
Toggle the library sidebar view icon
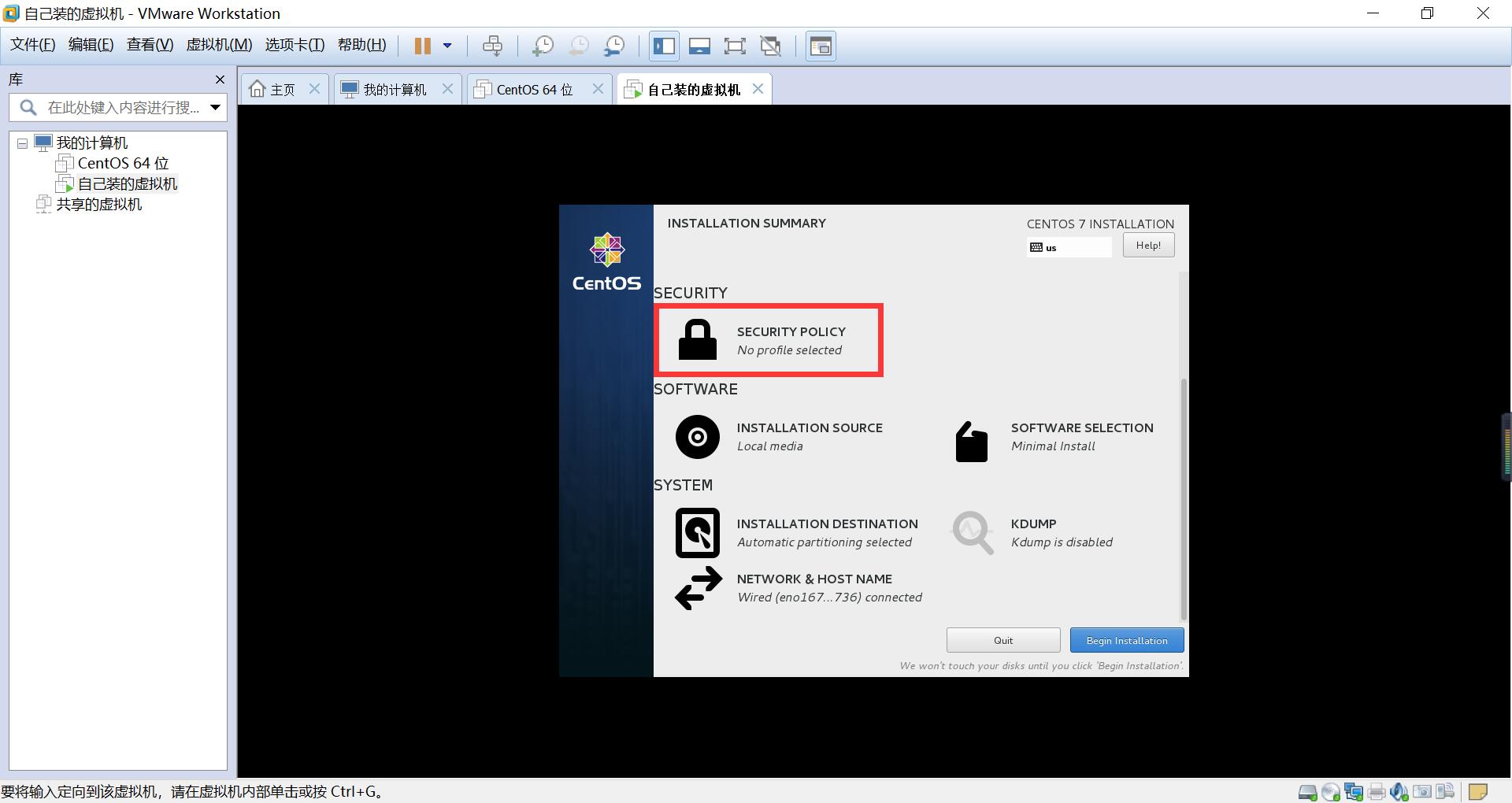coord(664,46)
